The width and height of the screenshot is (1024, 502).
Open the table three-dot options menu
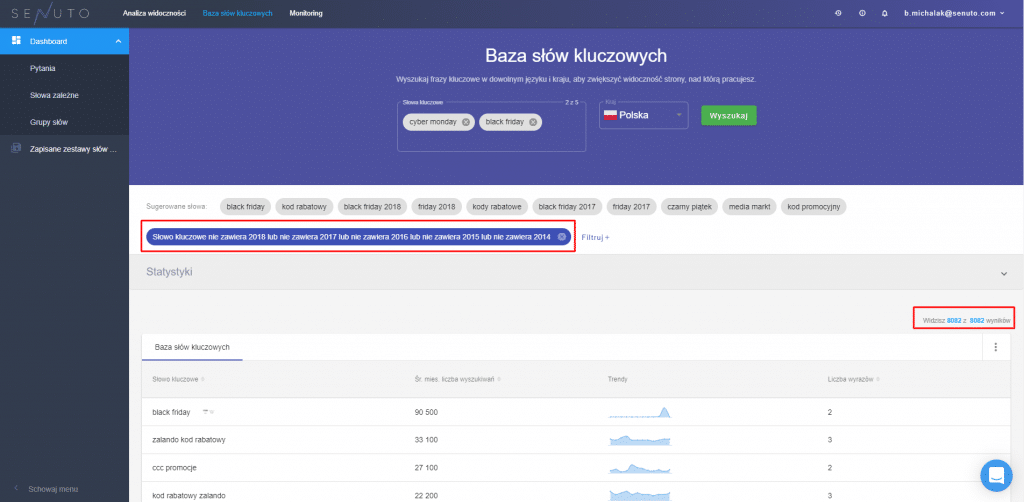pos(996,347)
